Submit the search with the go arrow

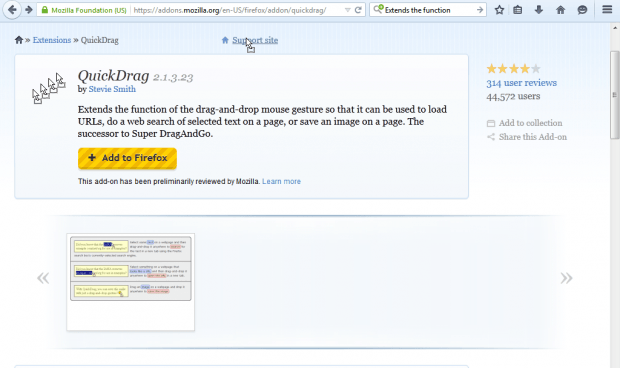[x=480, y=10]
